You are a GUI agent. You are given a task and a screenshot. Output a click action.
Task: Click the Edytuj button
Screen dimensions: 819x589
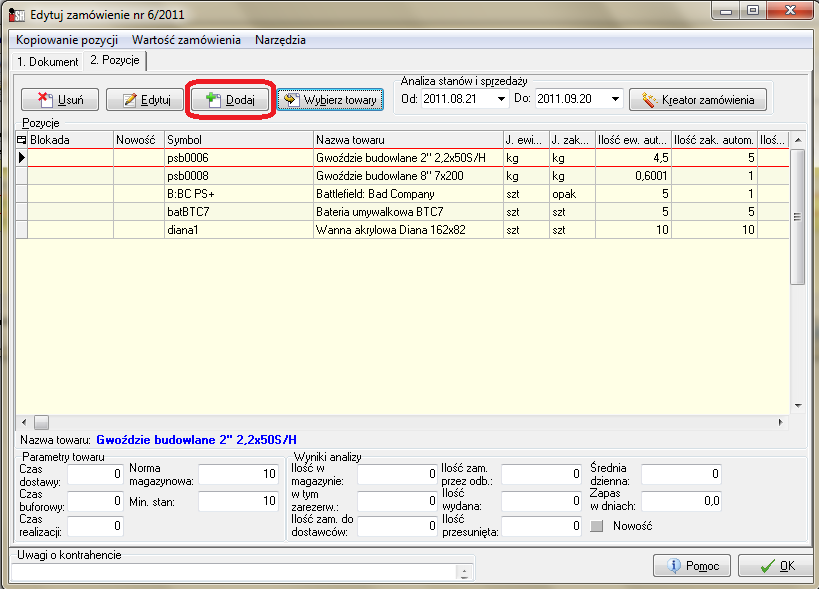click(x=145, y=100)
